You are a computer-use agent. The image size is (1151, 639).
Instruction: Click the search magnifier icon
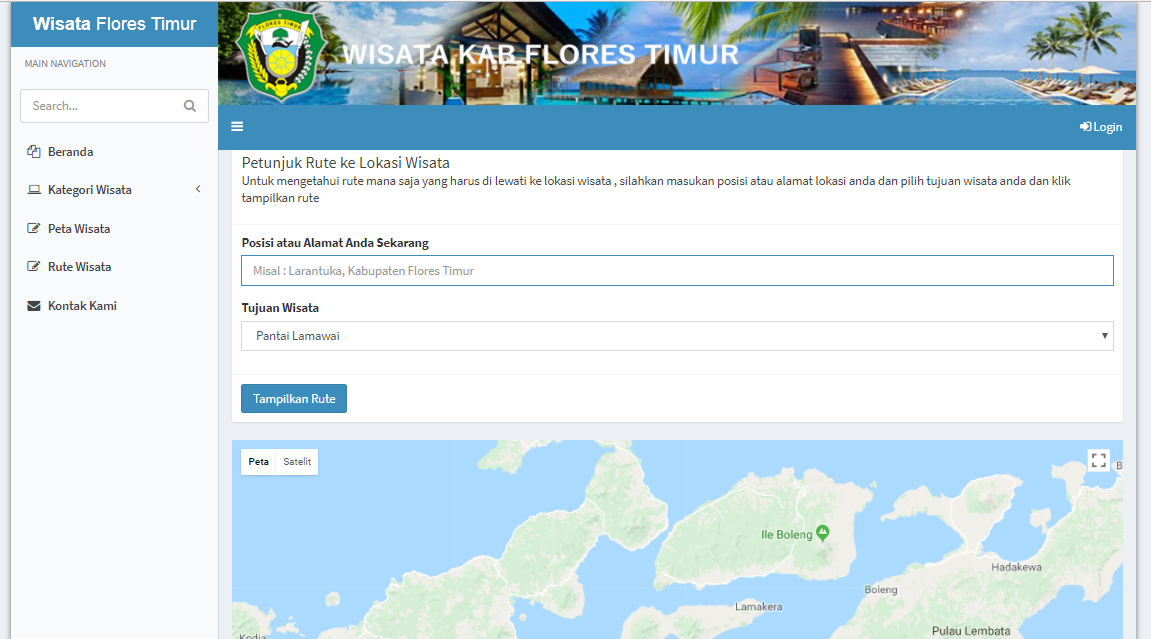pyautogui.click(x=189, y=105)
